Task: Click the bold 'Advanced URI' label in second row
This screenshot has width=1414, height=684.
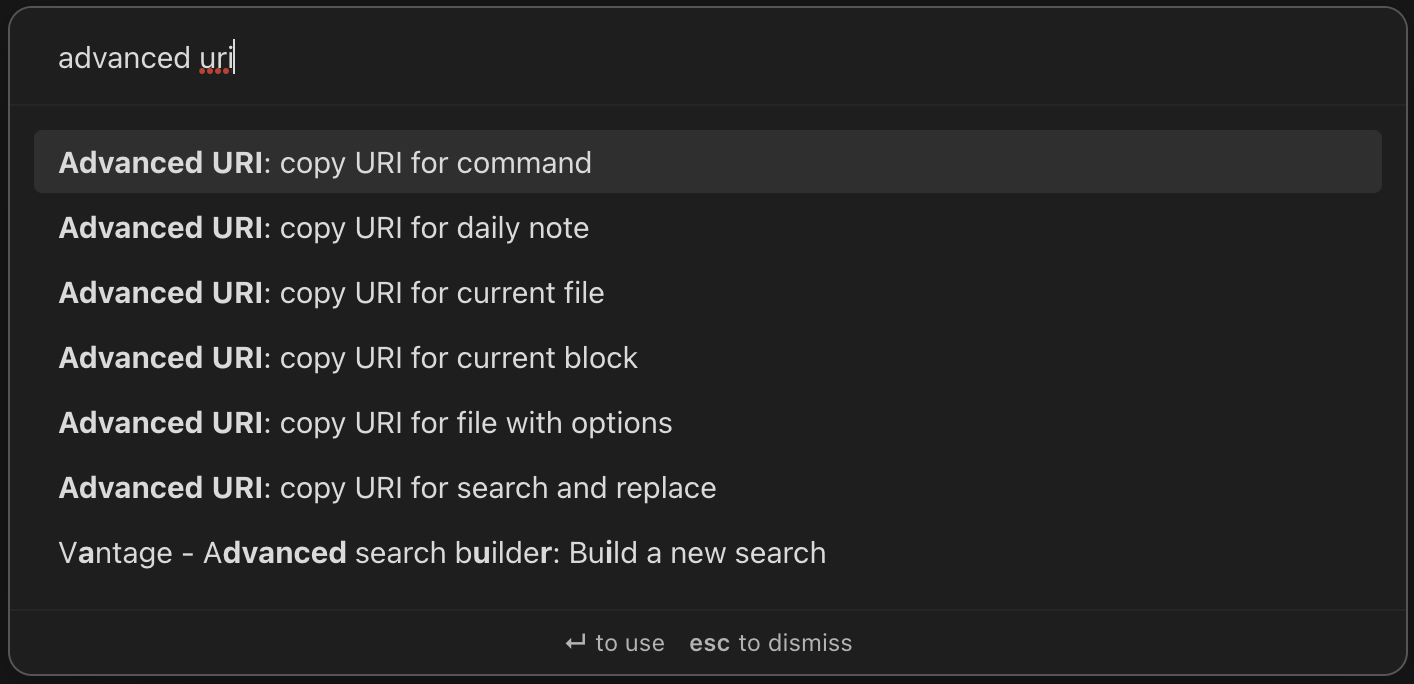Action: click(x=160, y=227)
